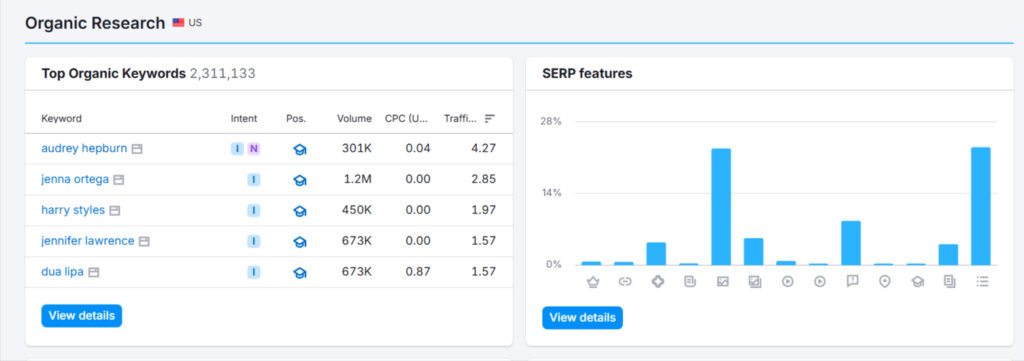Viewport: 1024px width, 361px height.
Task: Open the SERP snapshot icon beside harry styles
Action: point(114,211)
